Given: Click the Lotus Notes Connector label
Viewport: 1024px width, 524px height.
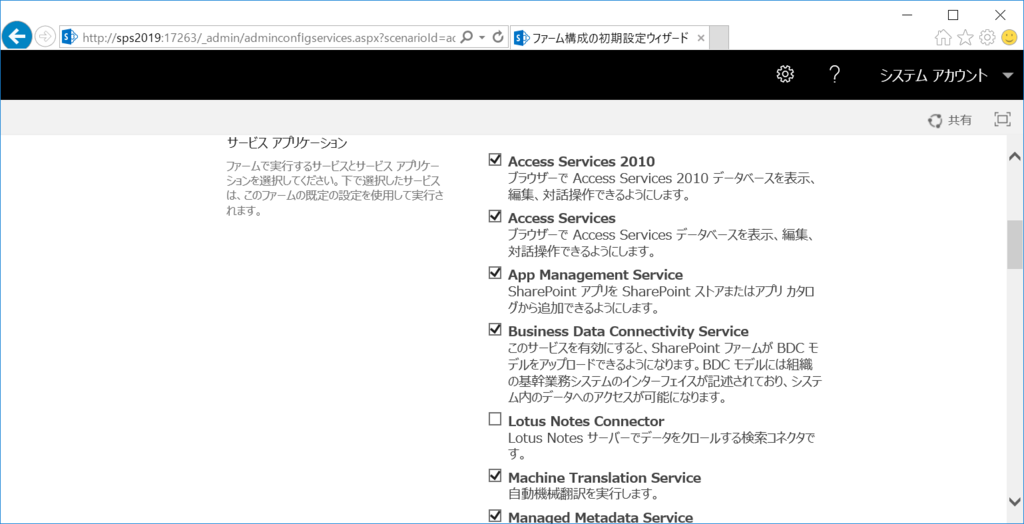Looking at the screenshot, I should point(586,421).
